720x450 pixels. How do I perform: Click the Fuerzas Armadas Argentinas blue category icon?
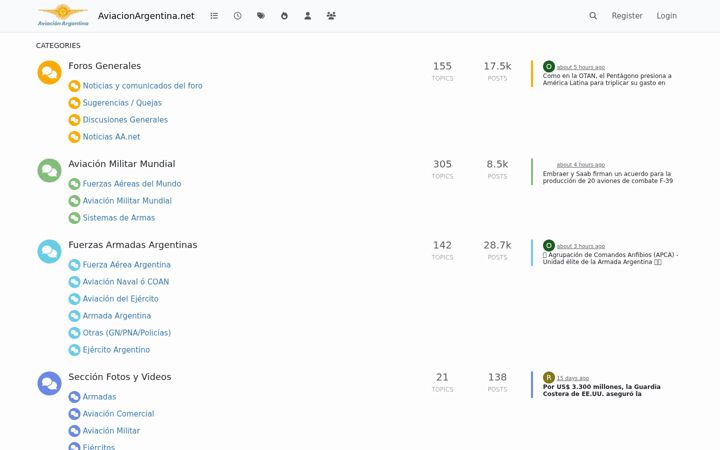tap(49, 252)
